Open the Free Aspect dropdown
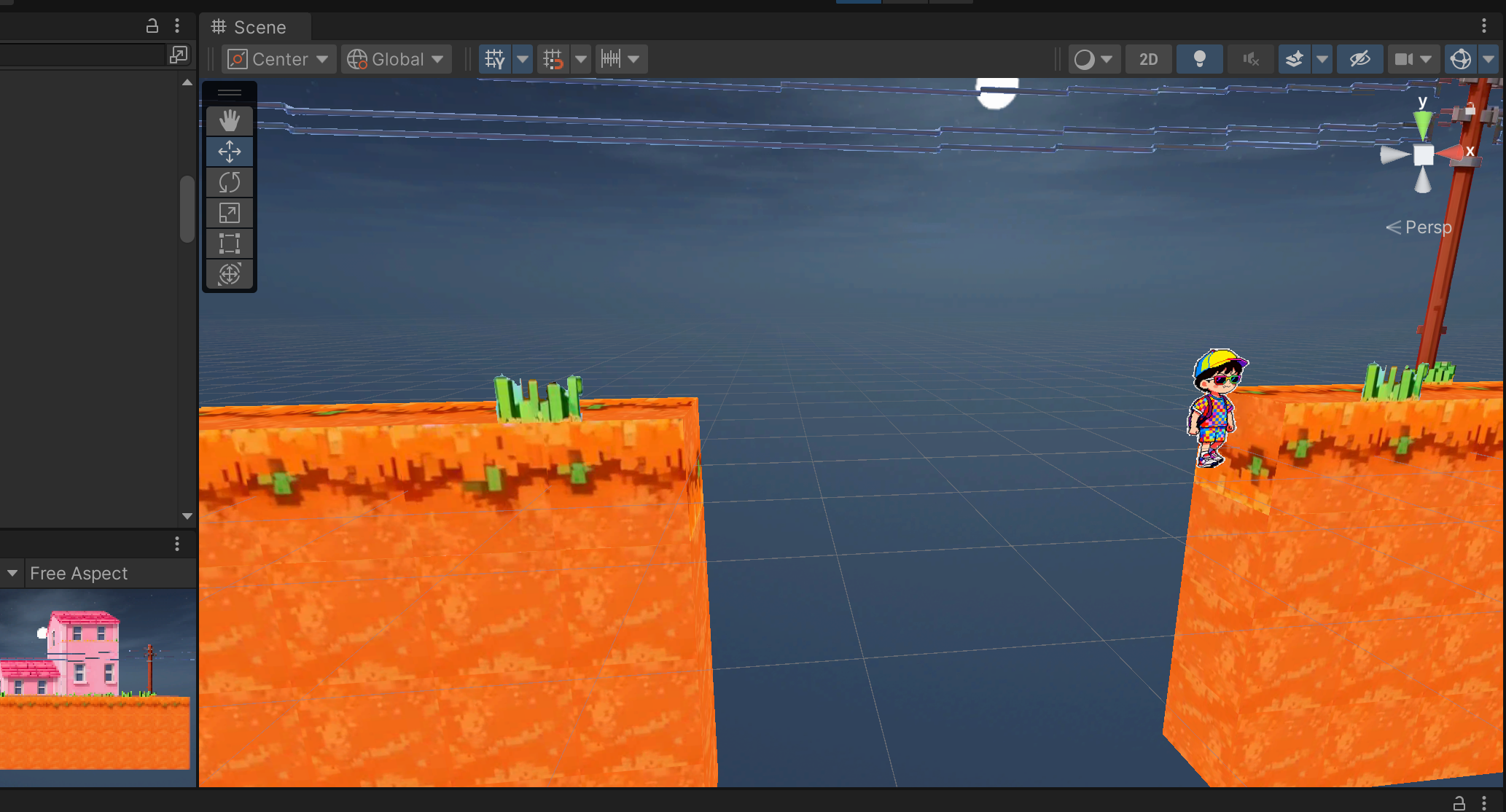 pos(78,574)
